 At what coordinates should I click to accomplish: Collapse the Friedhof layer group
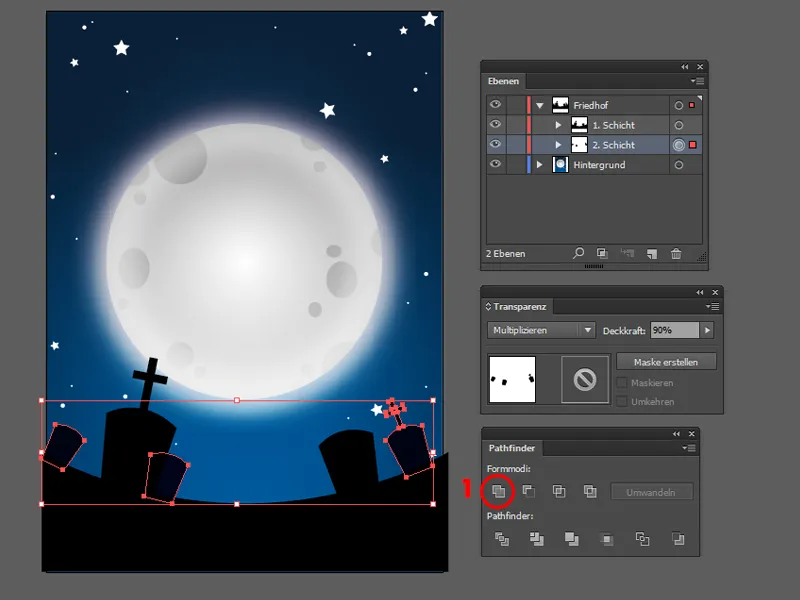(541, 105)
